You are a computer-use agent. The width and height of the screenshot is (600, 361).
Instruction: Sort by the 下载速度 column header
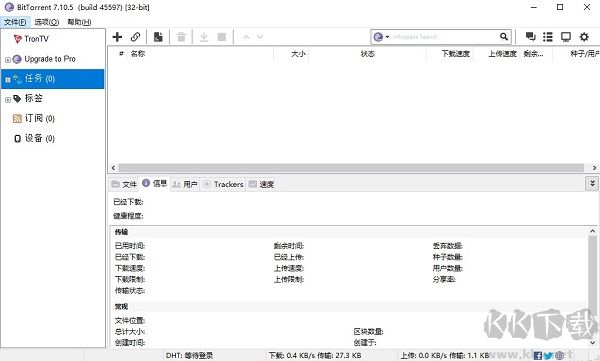point(455,54)
